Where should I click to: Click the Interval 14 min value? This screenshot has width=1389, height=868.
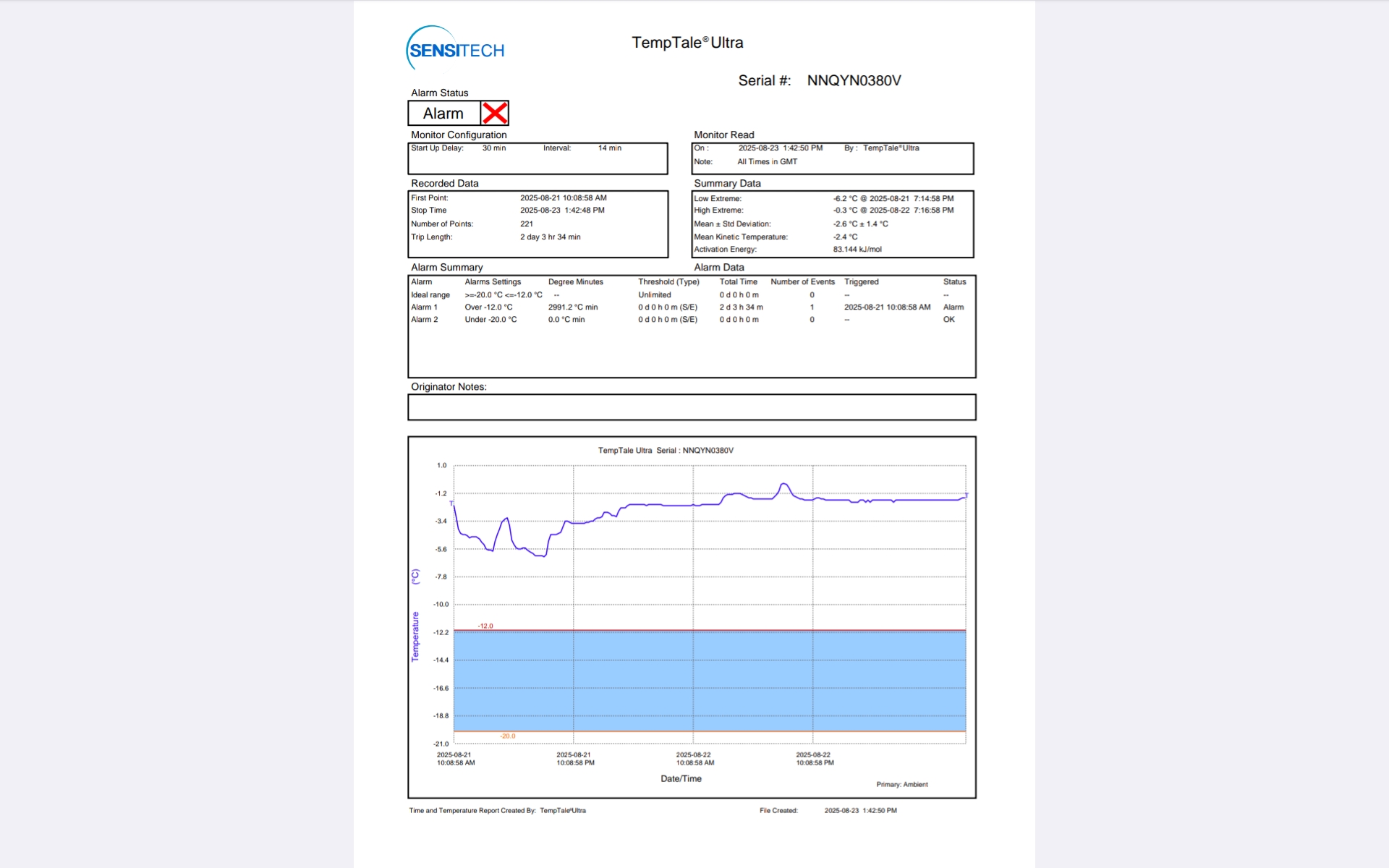609,148
